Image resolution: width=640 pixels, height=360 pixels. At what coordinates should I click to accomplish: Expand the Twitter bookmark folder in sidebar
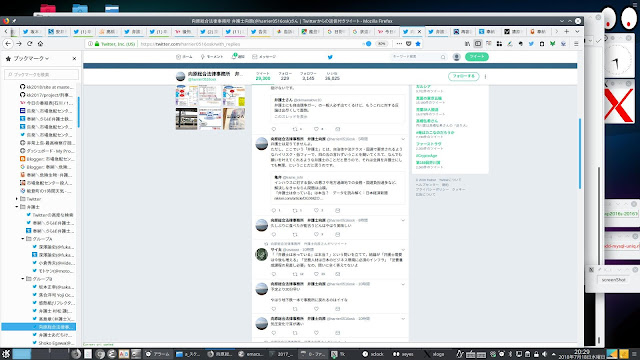tap(17, 199)
